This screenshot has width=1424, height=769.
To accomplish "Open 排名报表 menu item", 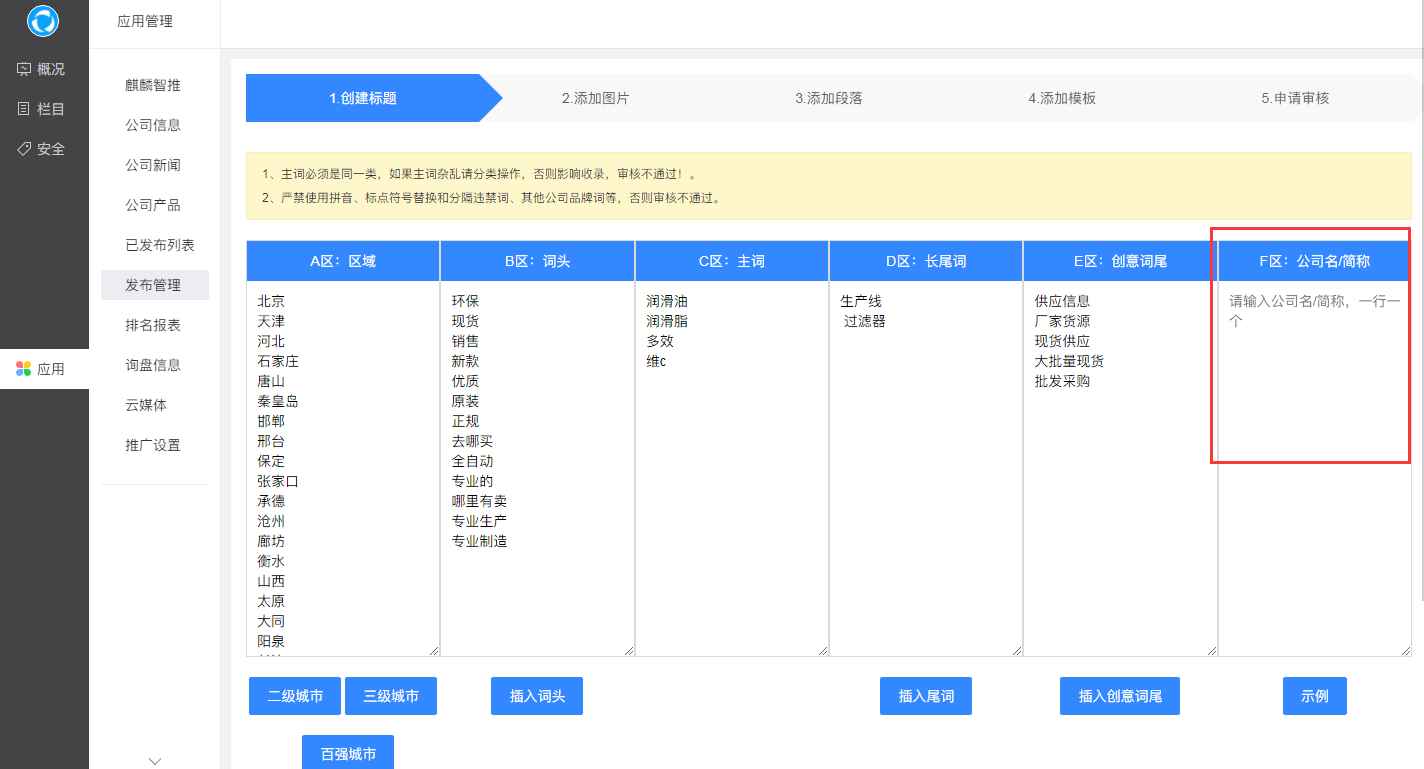I will click(x=153, y=325).
